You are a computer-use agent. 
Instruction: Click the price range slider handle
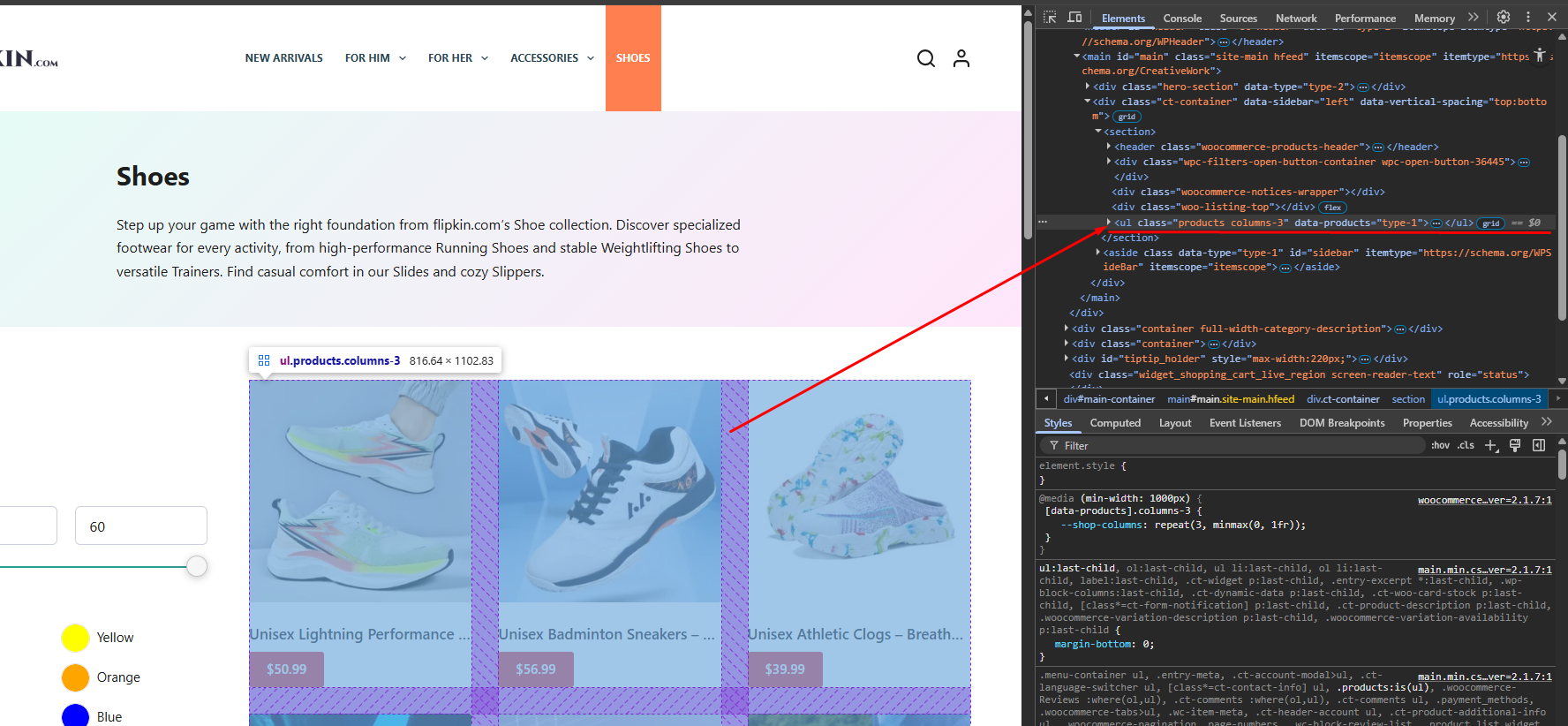tap(197, 566)
